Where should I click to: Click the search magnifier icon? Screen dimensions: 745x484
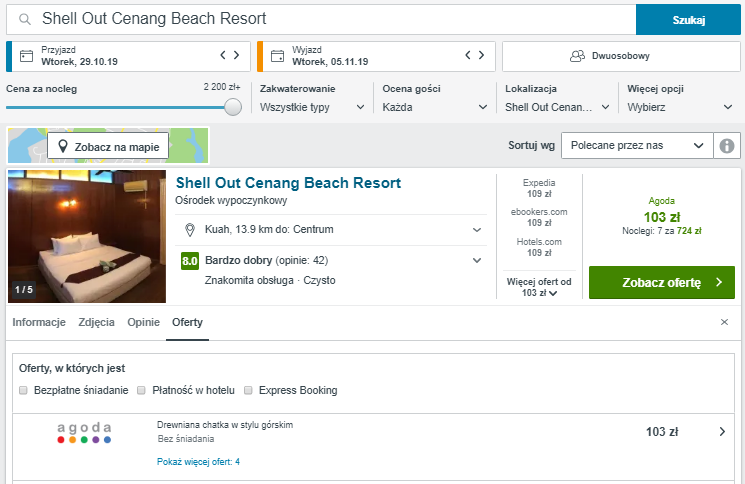(25, 19)
